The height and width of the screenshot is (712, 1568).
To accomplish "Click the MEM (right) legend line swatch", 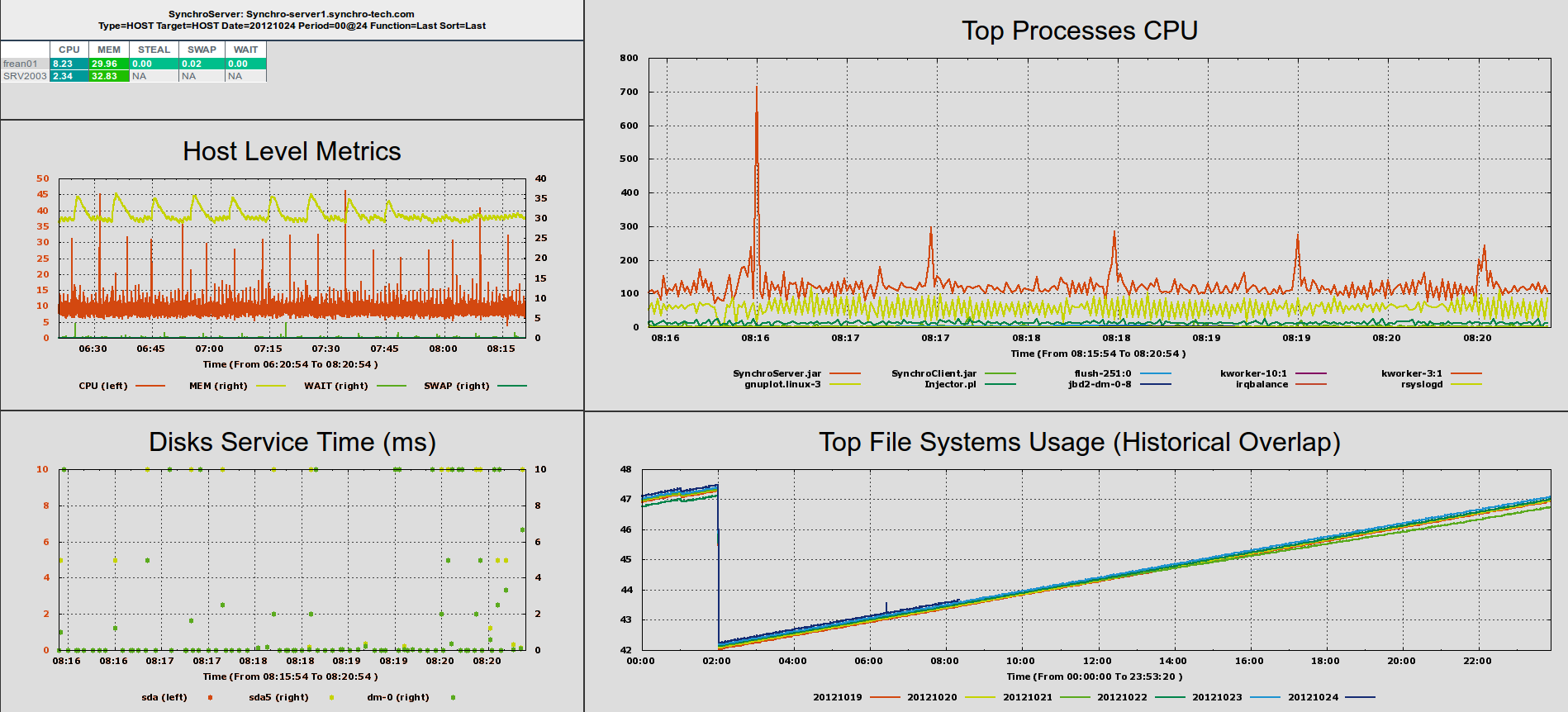I will pos(271,386).
